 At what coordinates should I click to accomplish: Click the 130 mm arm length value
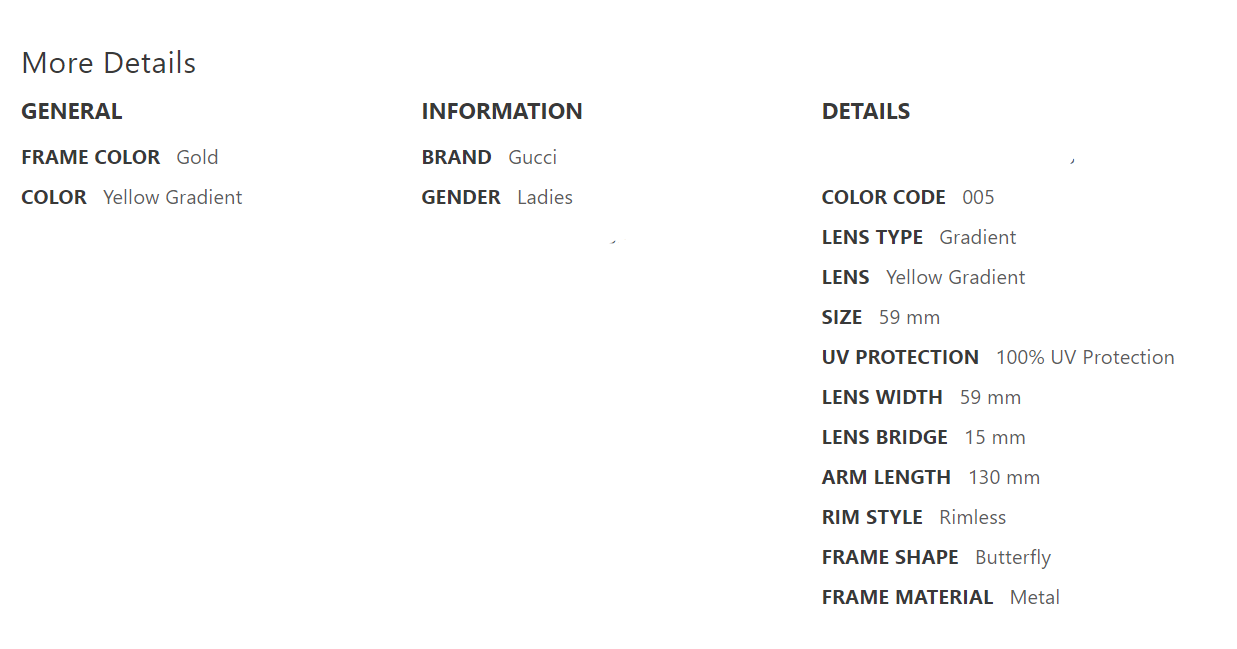[1004, 477]
